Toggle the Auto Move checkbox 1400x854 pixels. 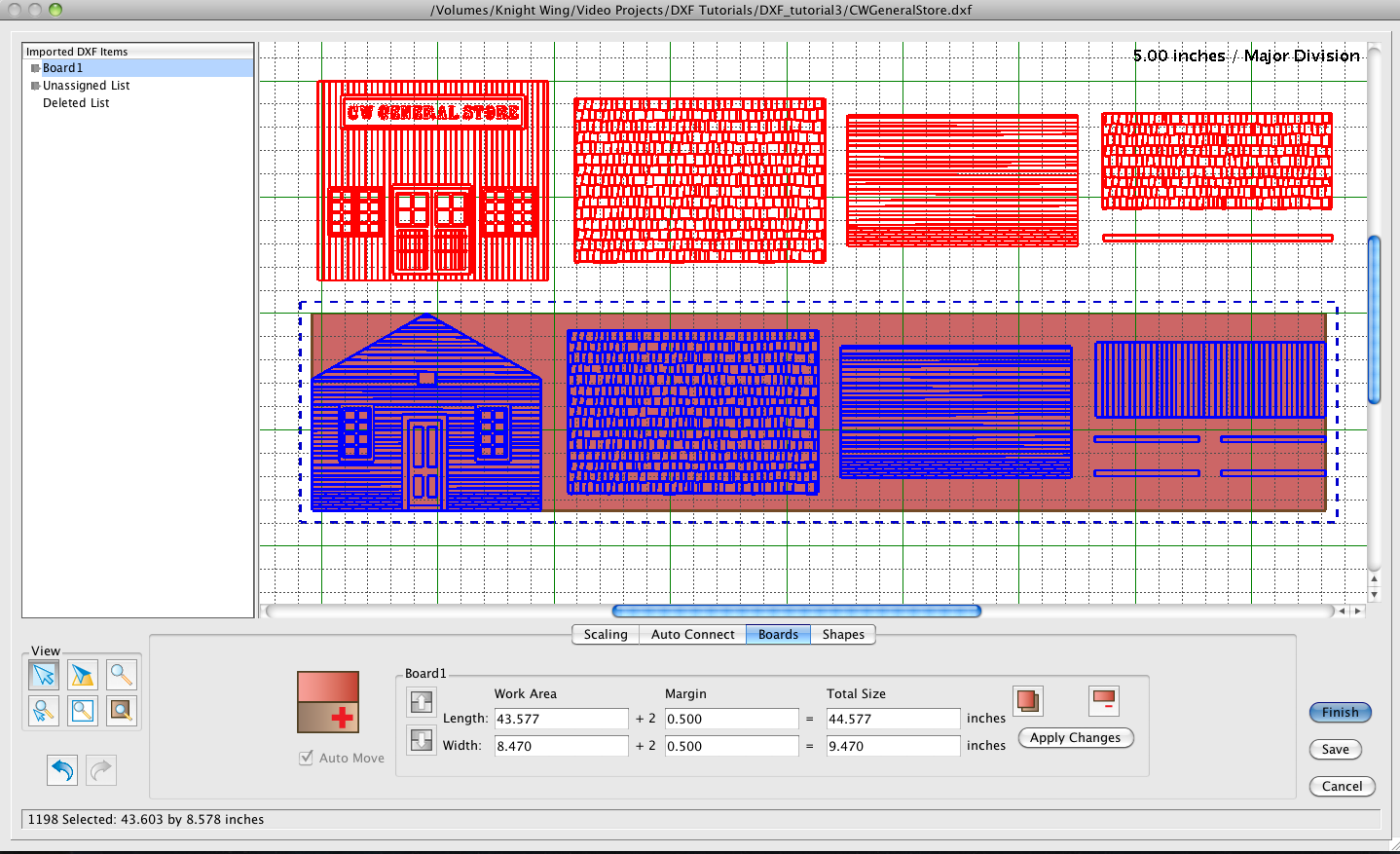pos(307,758)
